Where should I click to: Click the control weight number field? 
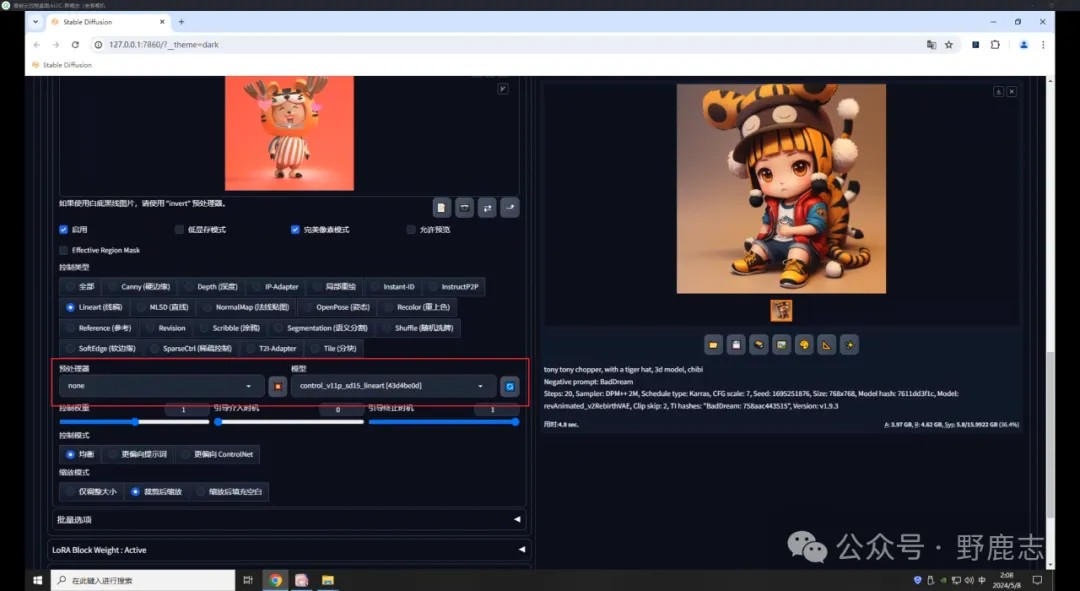point(186,409)
